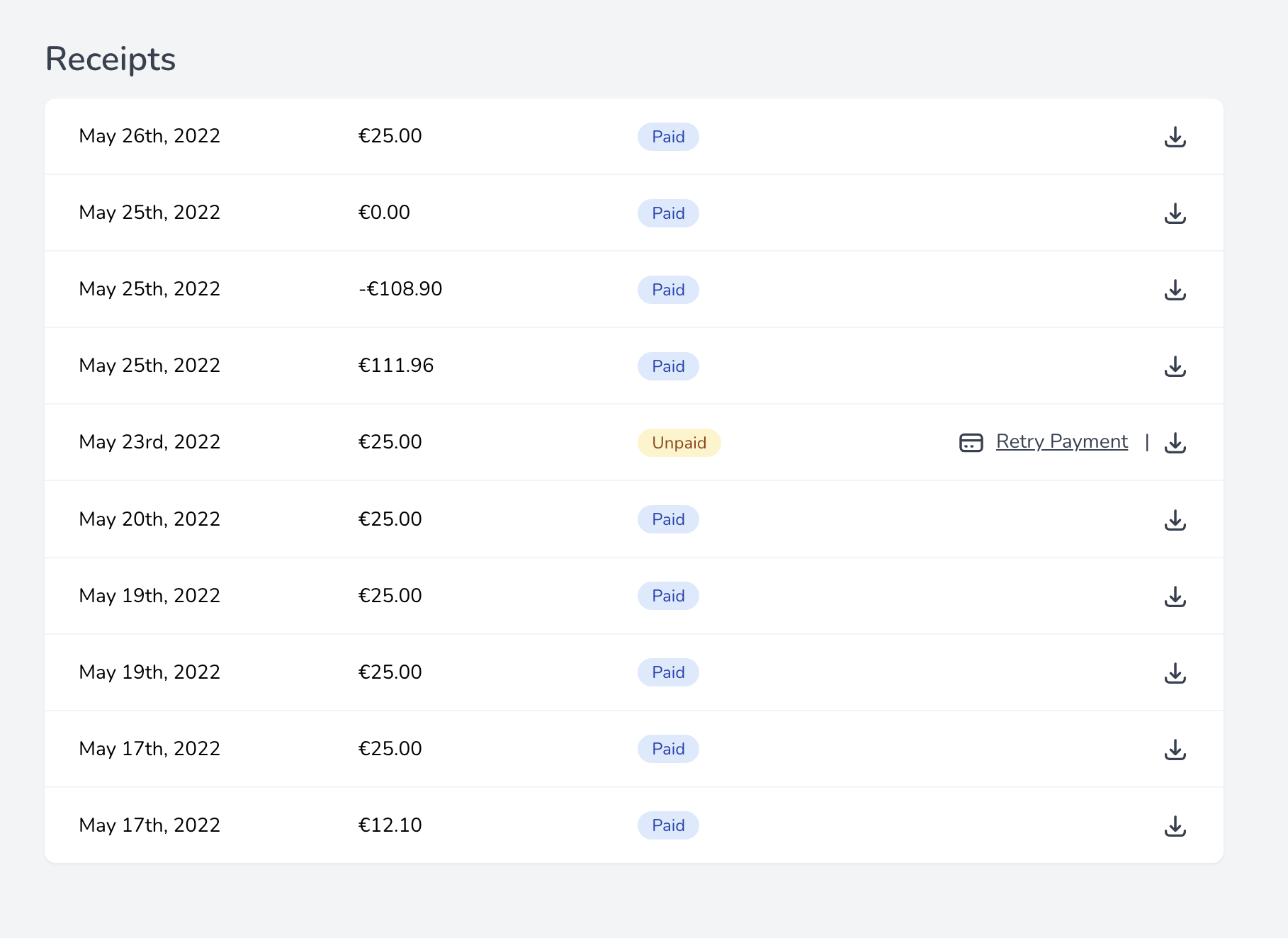Click the €0.00 amount
Image resolution: width=1288 pixels, height=938 pixels.
point(384,213)
